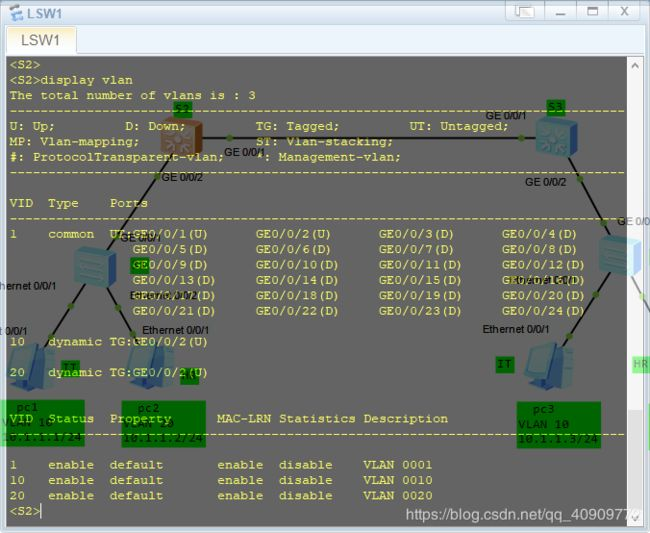Screen dimensions: 650x533
Task: Click 'Management-vlan;' legend text
Action: pyautogui.click(x=340, y=157)
